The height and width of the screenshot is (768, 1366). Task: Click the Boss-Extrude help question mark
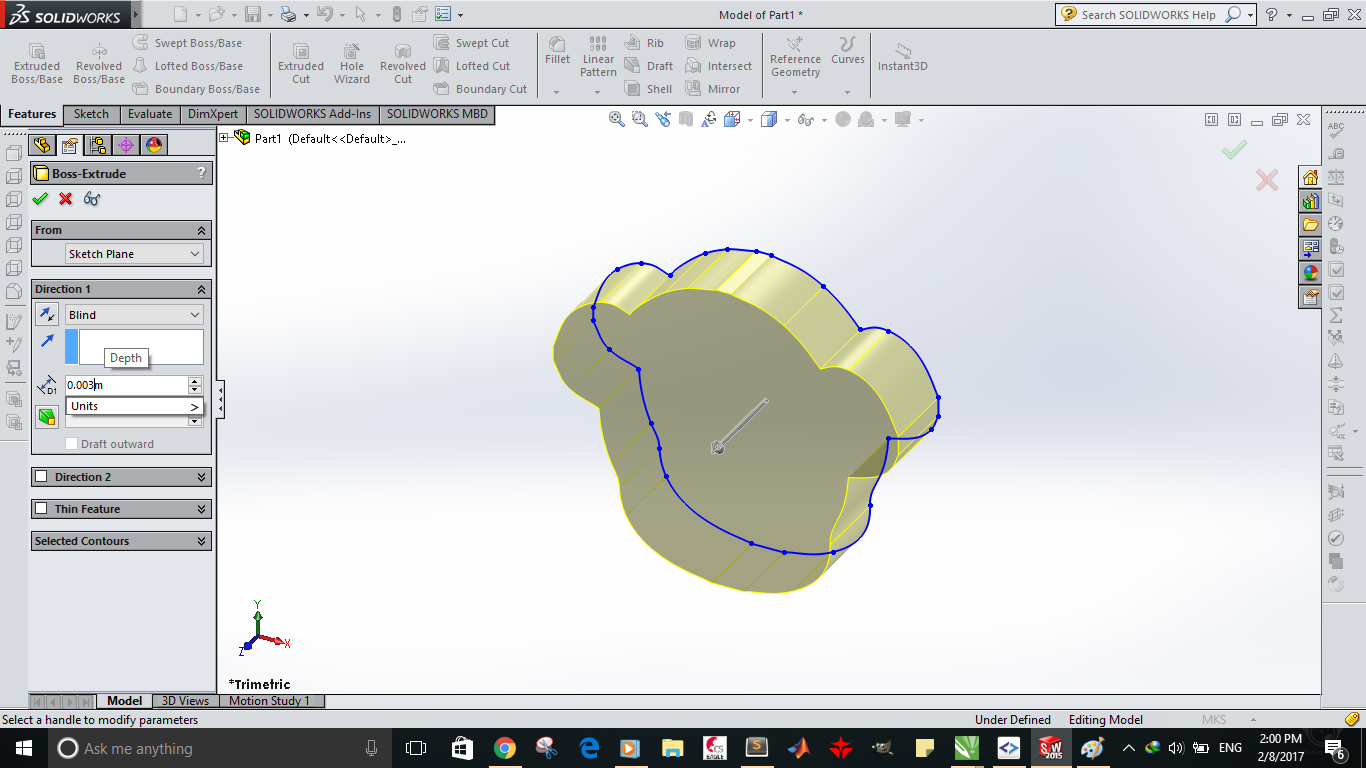tap(202, 173)
